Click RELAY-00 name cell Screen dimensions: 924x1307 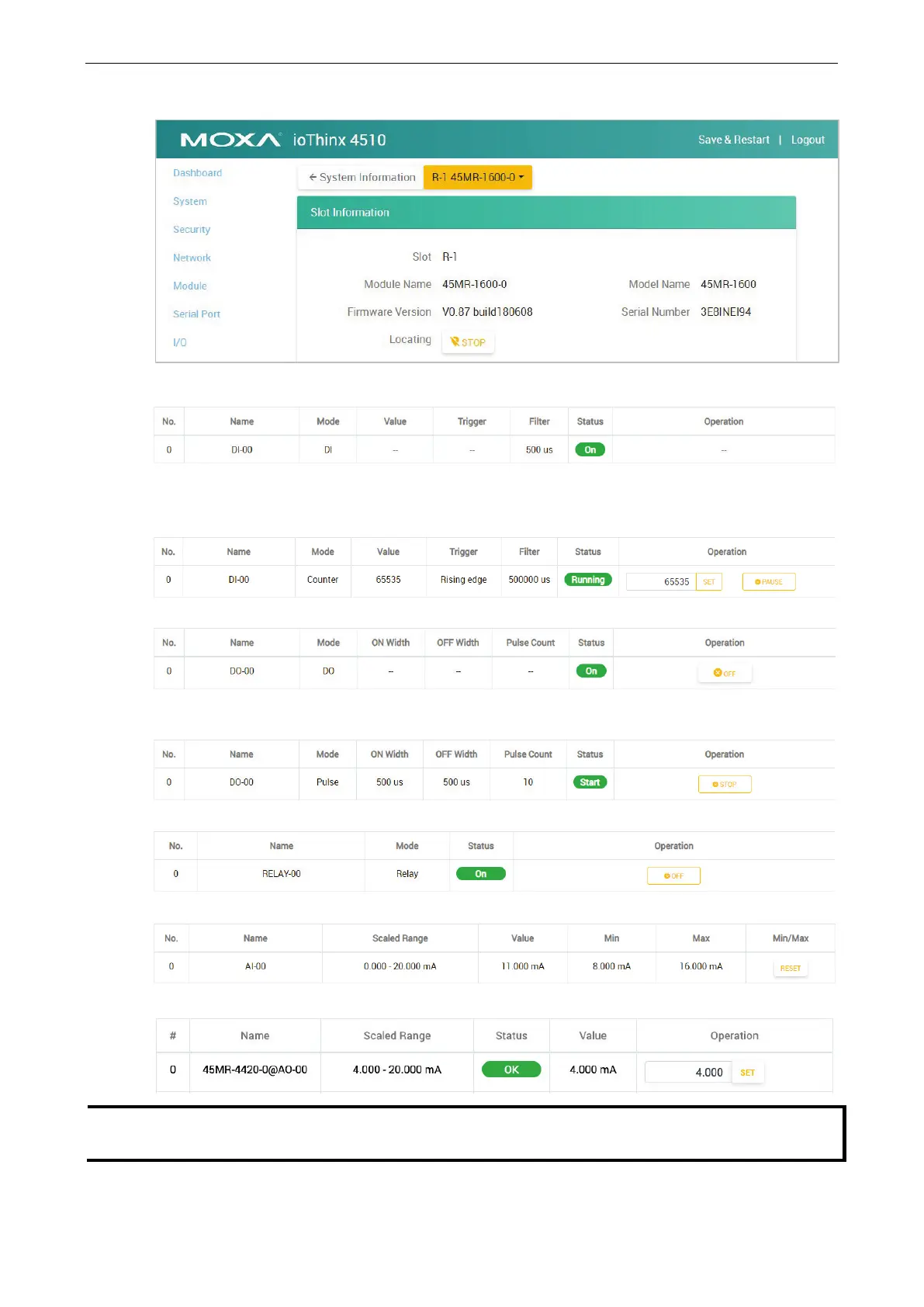point(282,874)
